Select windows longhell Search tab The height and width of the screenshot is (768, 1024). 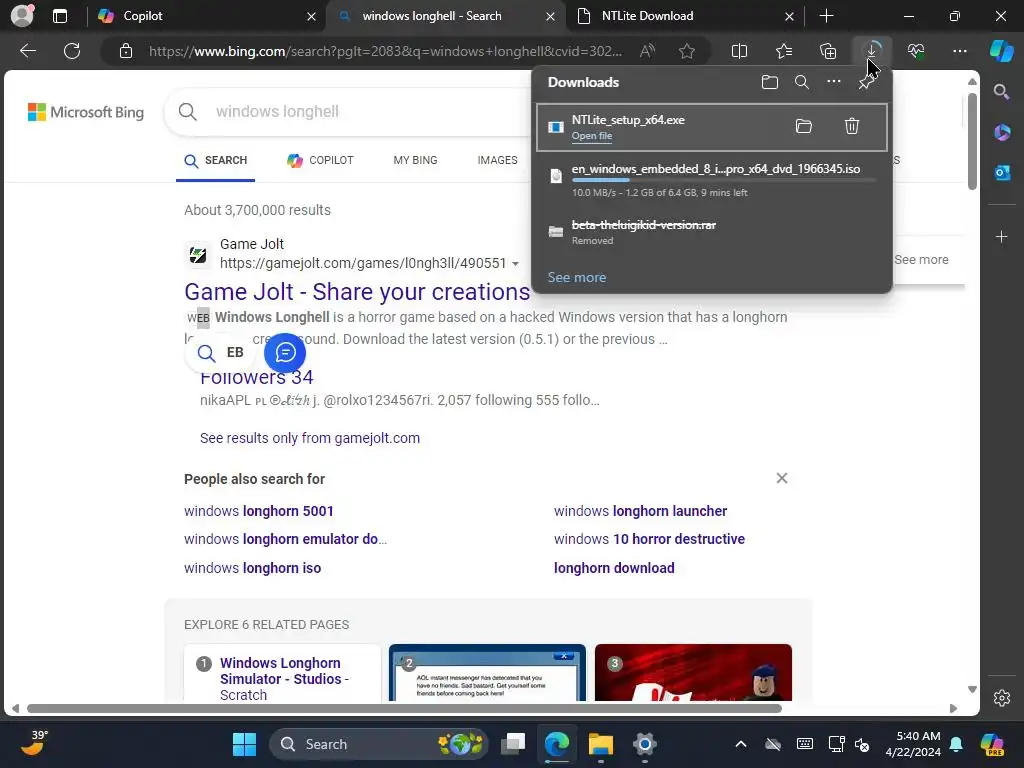[x=444, y=16]
